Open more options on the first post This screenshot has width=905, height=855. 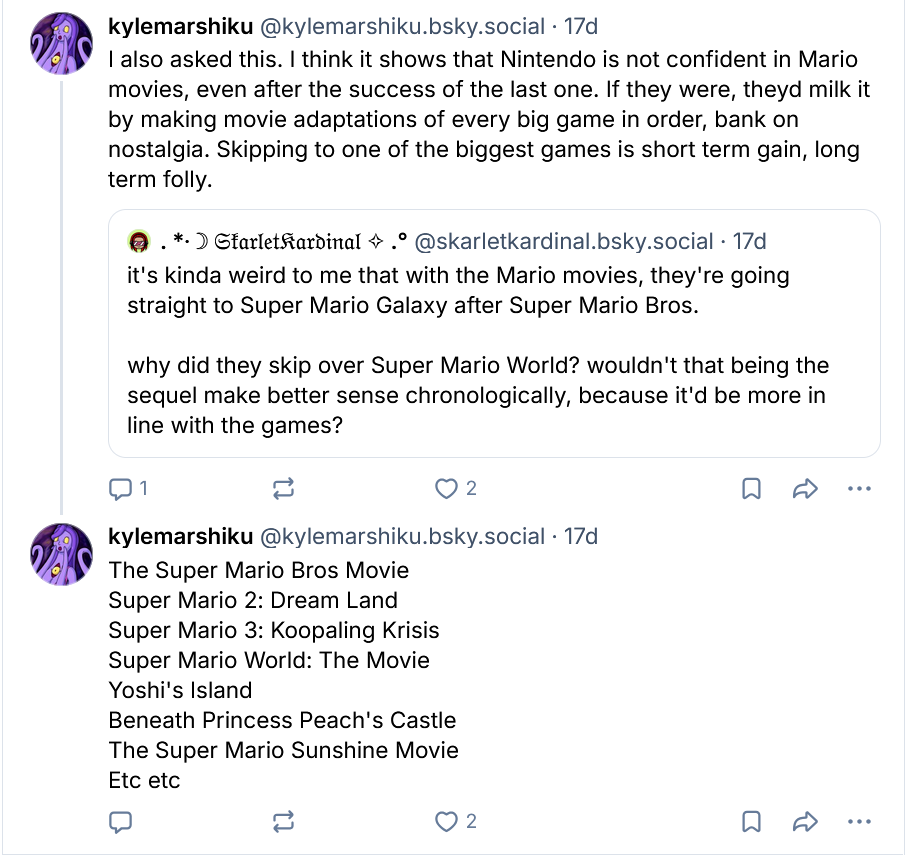[x=859, y=489]
